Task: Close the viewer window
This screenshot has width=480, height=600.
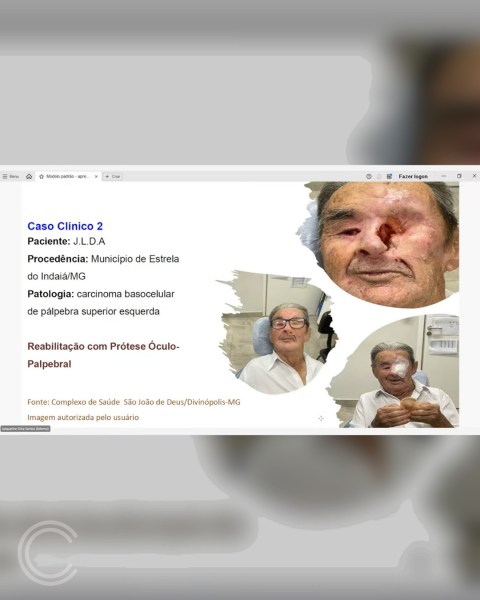Action: point(474,176)
